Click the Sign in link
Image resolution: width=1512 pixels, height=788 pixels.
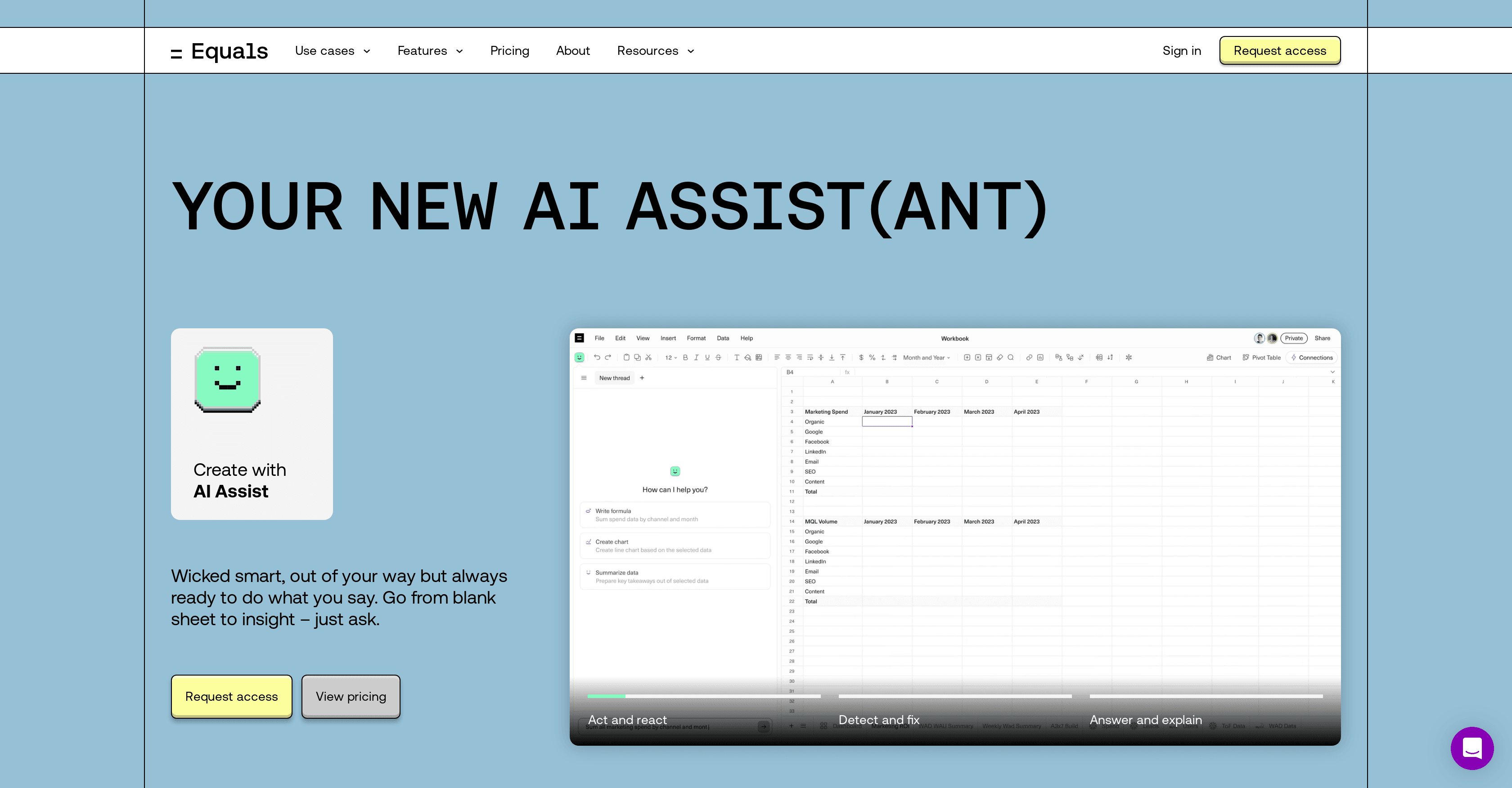pyautogui.click(x=1182, y=51)
